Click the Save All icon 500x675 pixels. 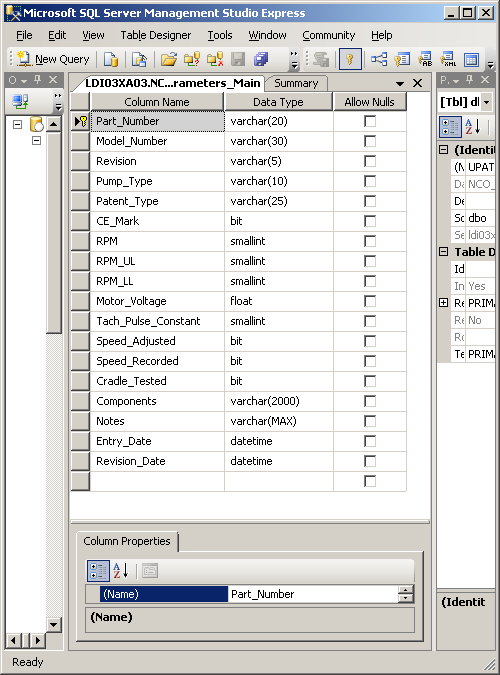pyautogui.click(x=261, y=59)
